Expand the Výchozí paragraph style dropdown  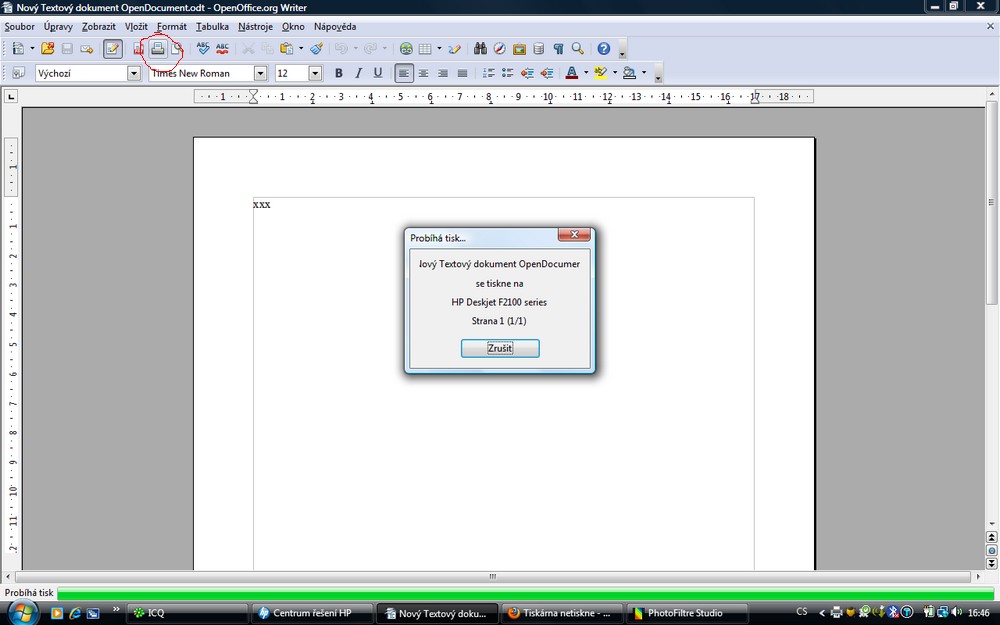tap(134, 73)
